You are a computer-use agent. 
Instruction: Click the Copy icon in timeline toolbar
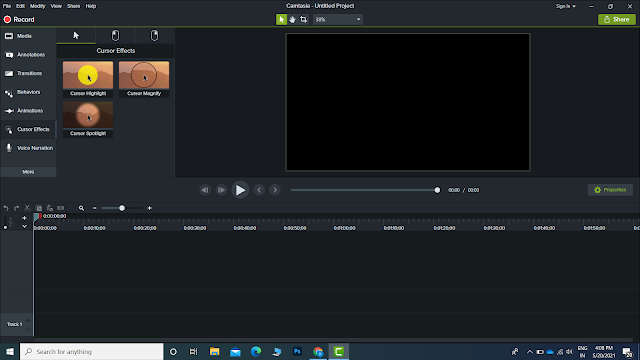[39, 208]
